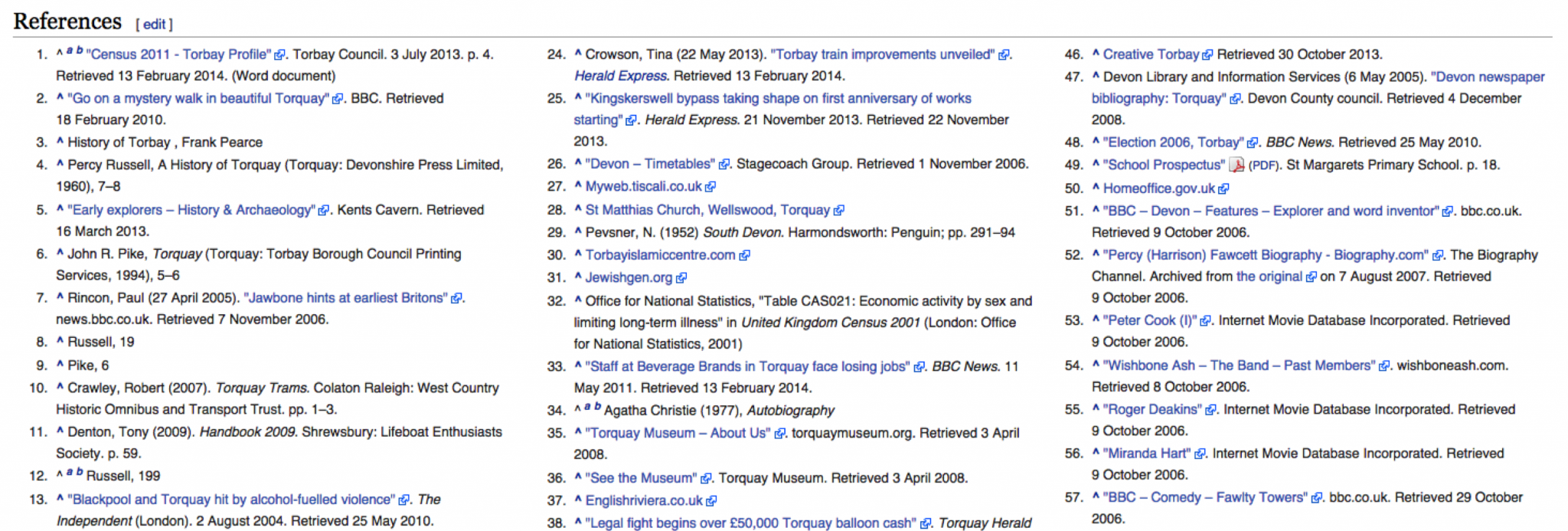Viewport: 1568px width, 531px height.
Task: Open 'School Prospectus' link
Action: [1164, 165]
